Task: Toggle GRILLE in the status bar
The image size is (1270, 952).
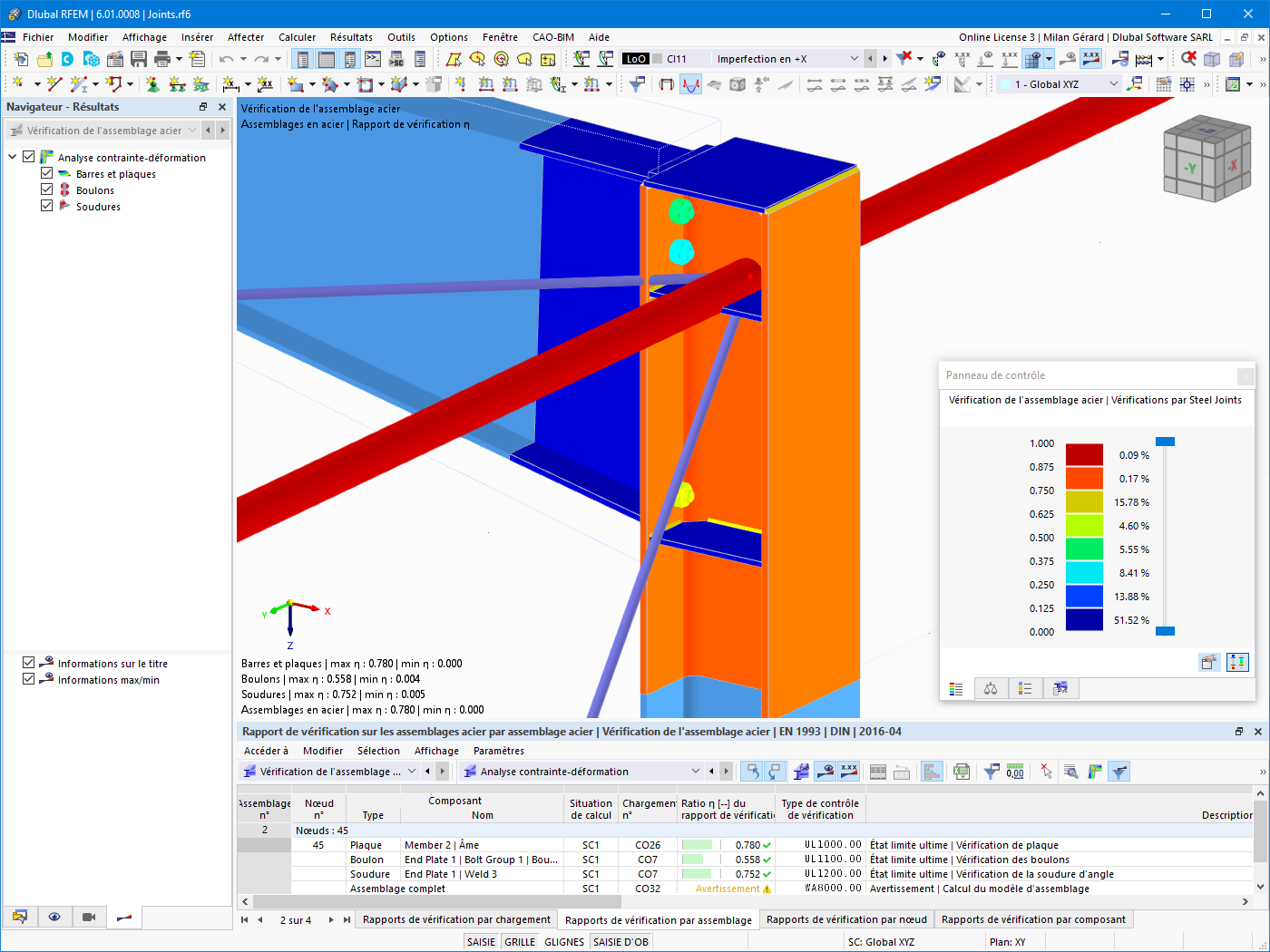Action: pos(521,942)
